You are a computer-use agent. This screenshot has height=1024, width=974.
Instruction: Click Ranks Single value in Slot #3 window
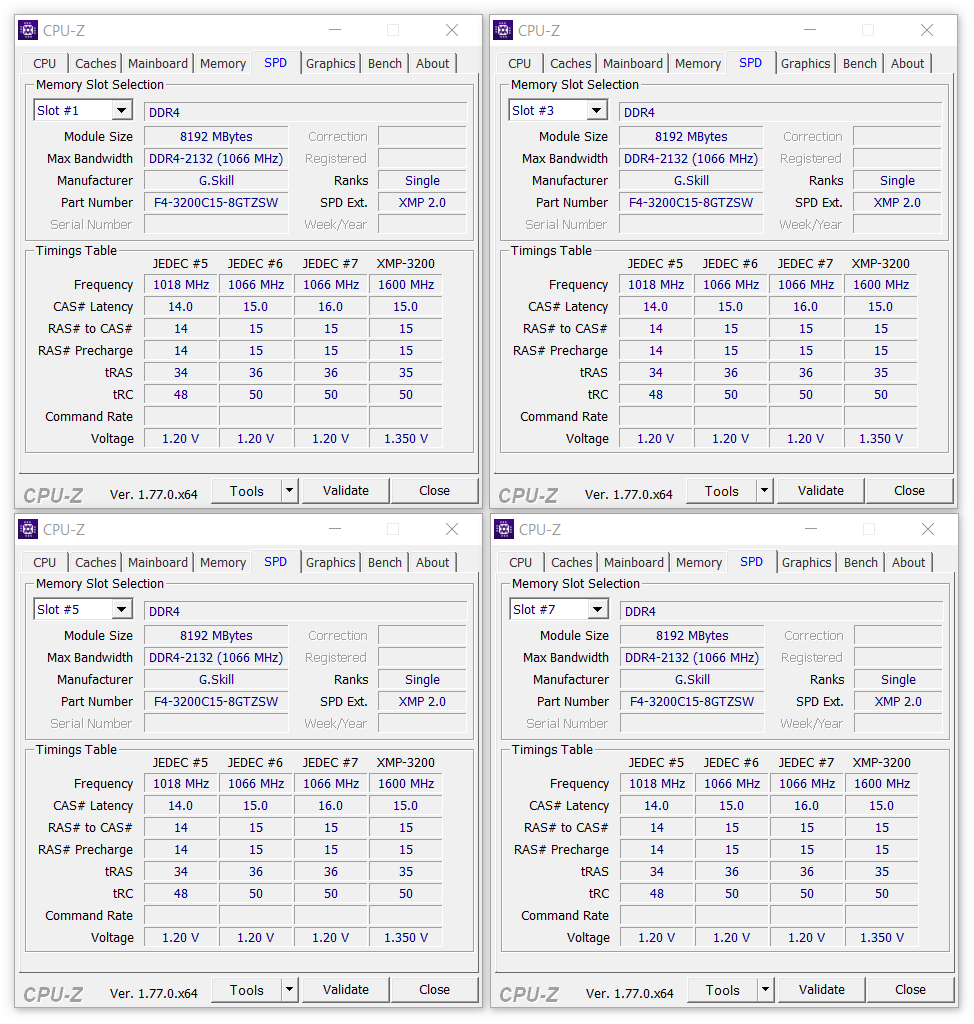coord(898,180)
